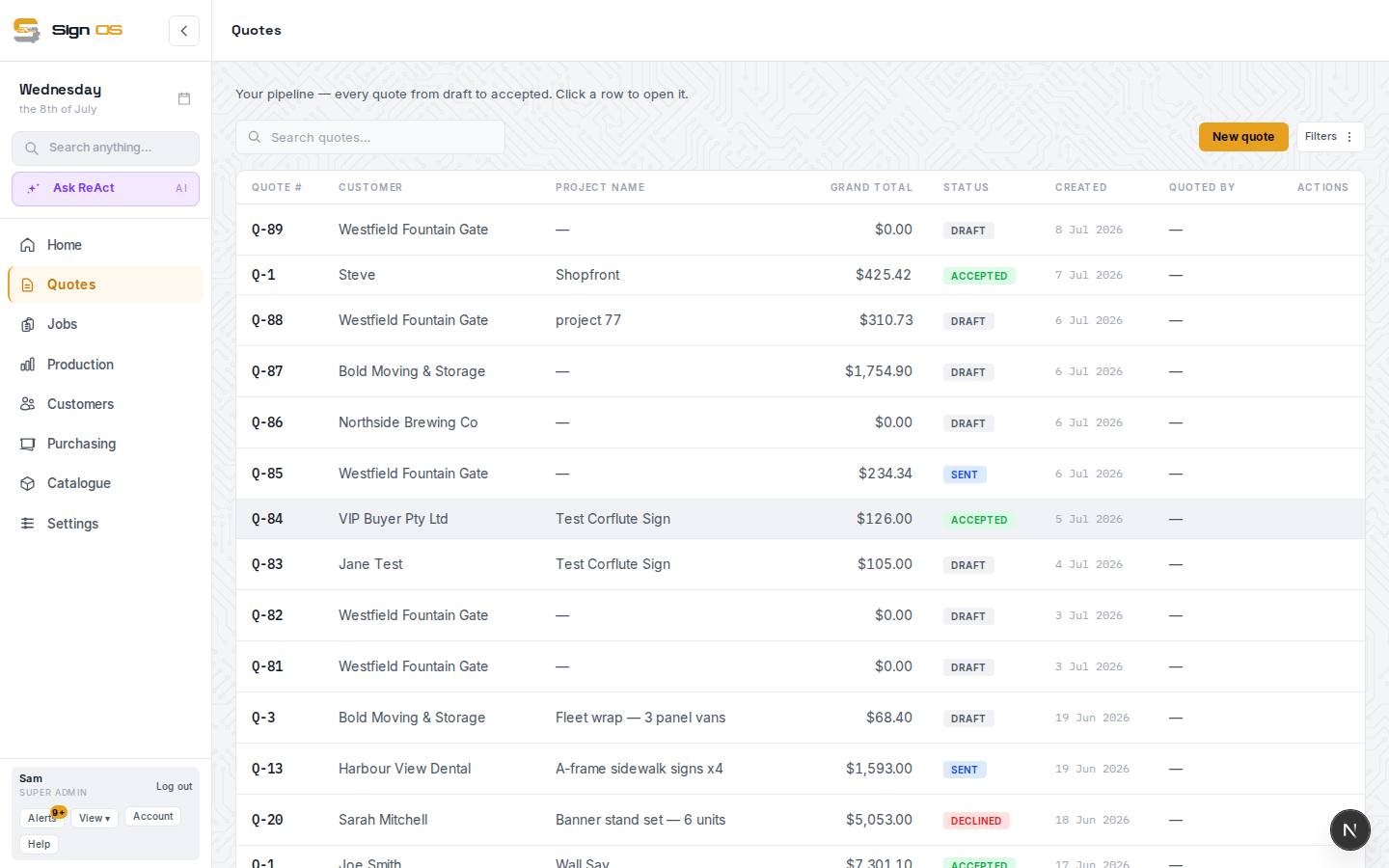Click the 9+ alerts badge
Viewport: 1389px width, 868px height.
59,812
